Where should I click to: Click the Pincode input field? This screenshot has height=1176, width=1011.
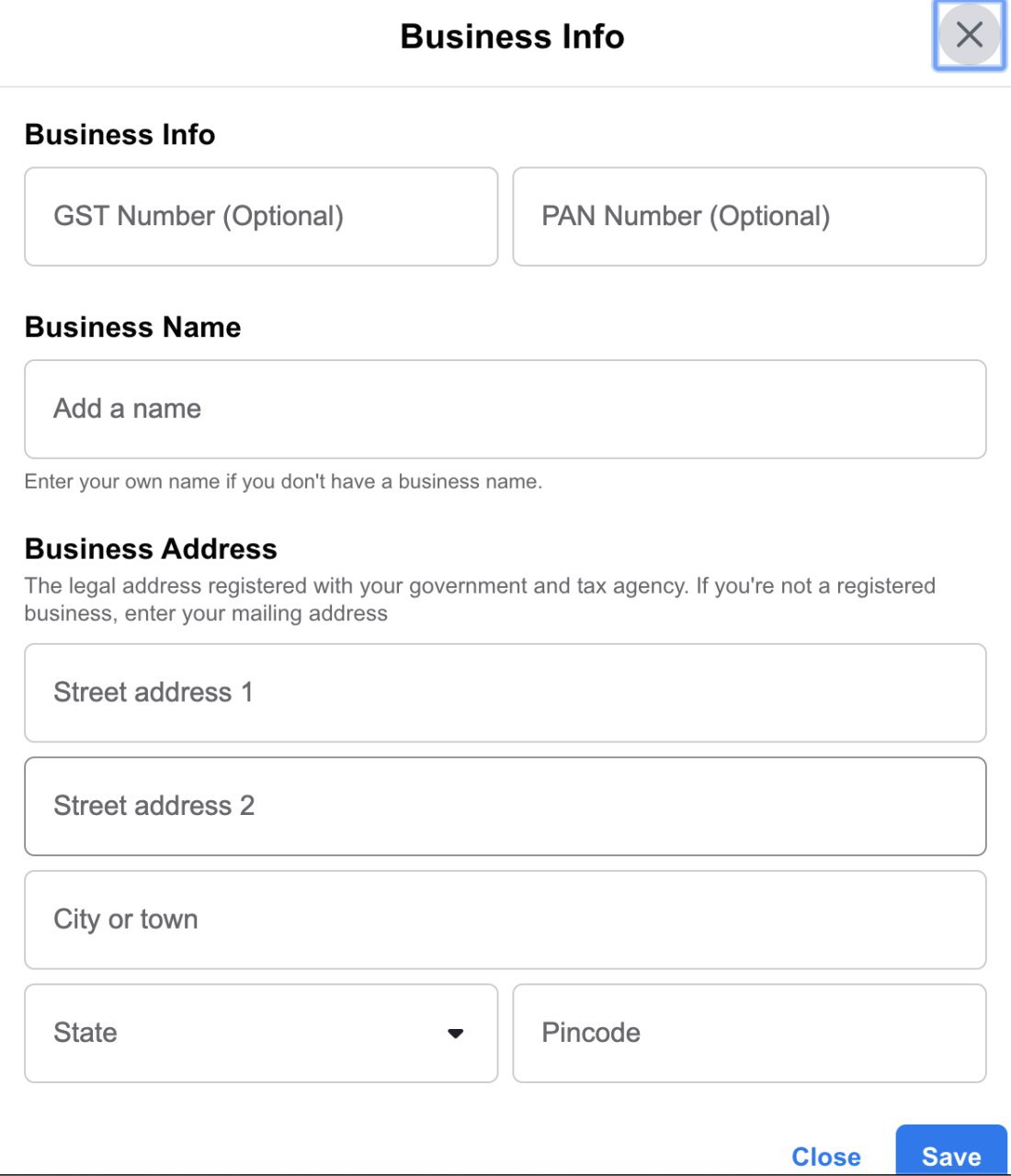pos(749,1034)
